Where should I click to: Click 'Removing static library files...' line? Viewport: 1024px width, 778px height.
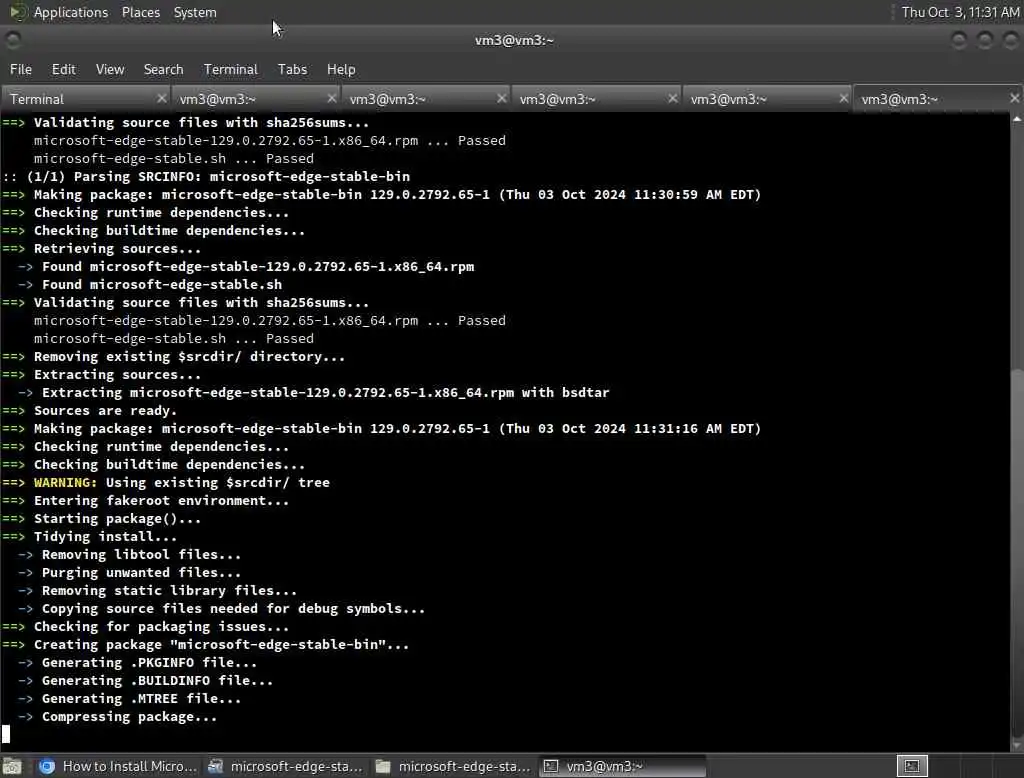169,591
